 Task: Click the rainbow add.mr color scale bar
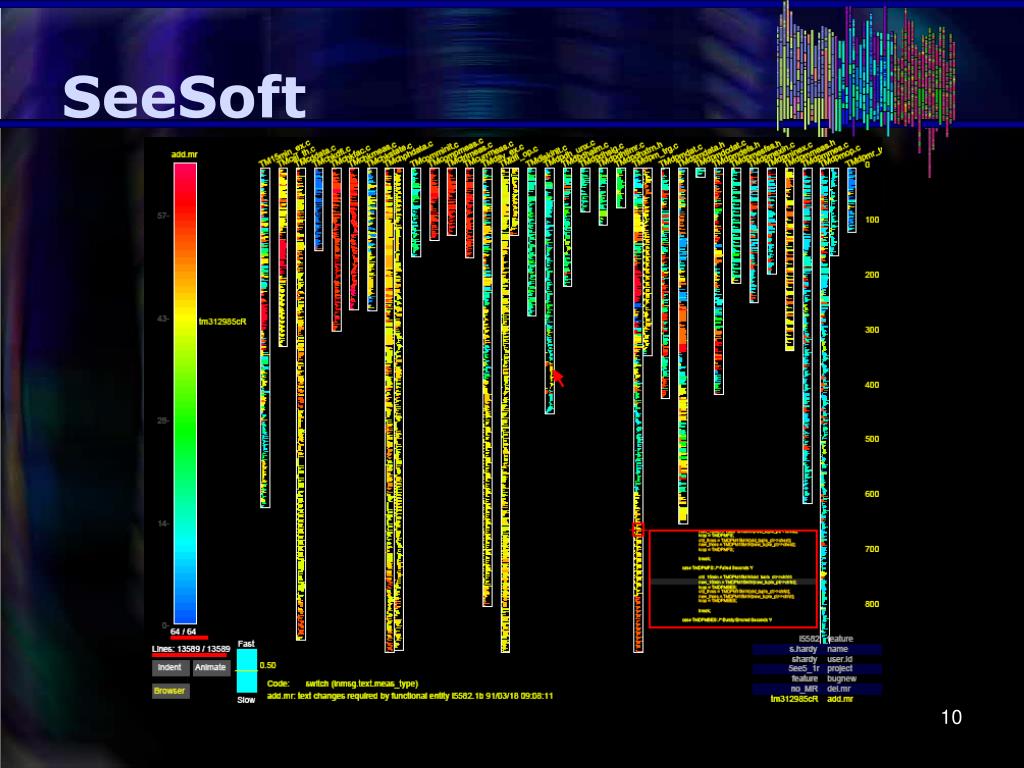(185, 393)
